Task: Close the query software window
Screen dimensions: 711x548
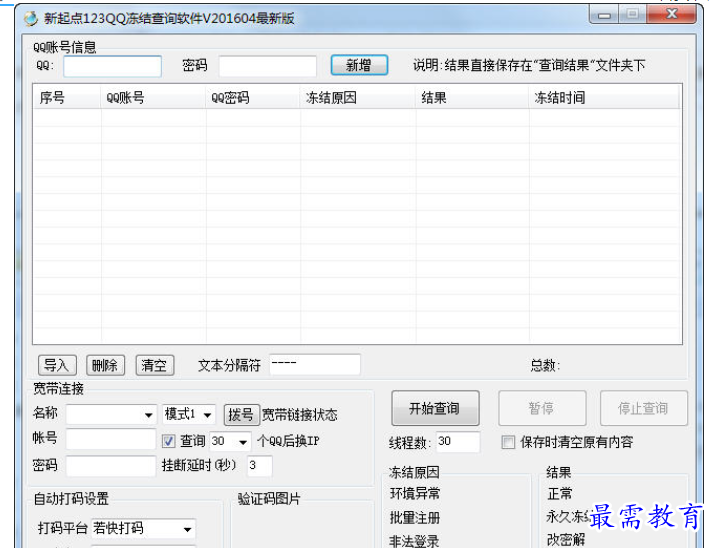Action: 672,15
